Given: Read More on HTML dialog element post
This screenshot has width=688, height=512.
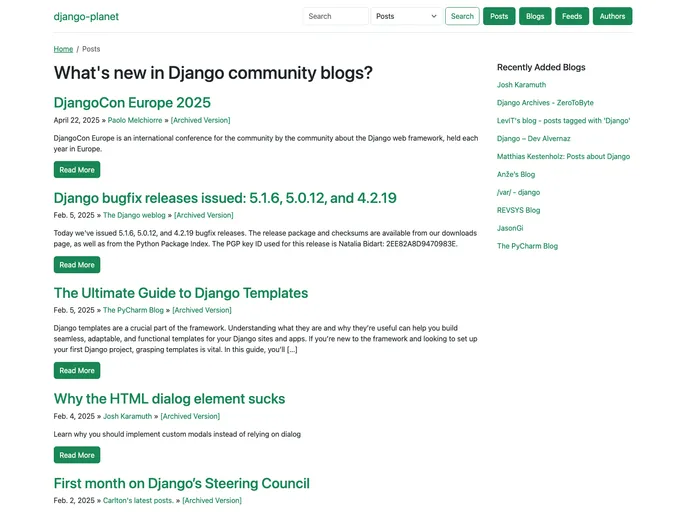Looking at the screenshot, I should 77,455.
